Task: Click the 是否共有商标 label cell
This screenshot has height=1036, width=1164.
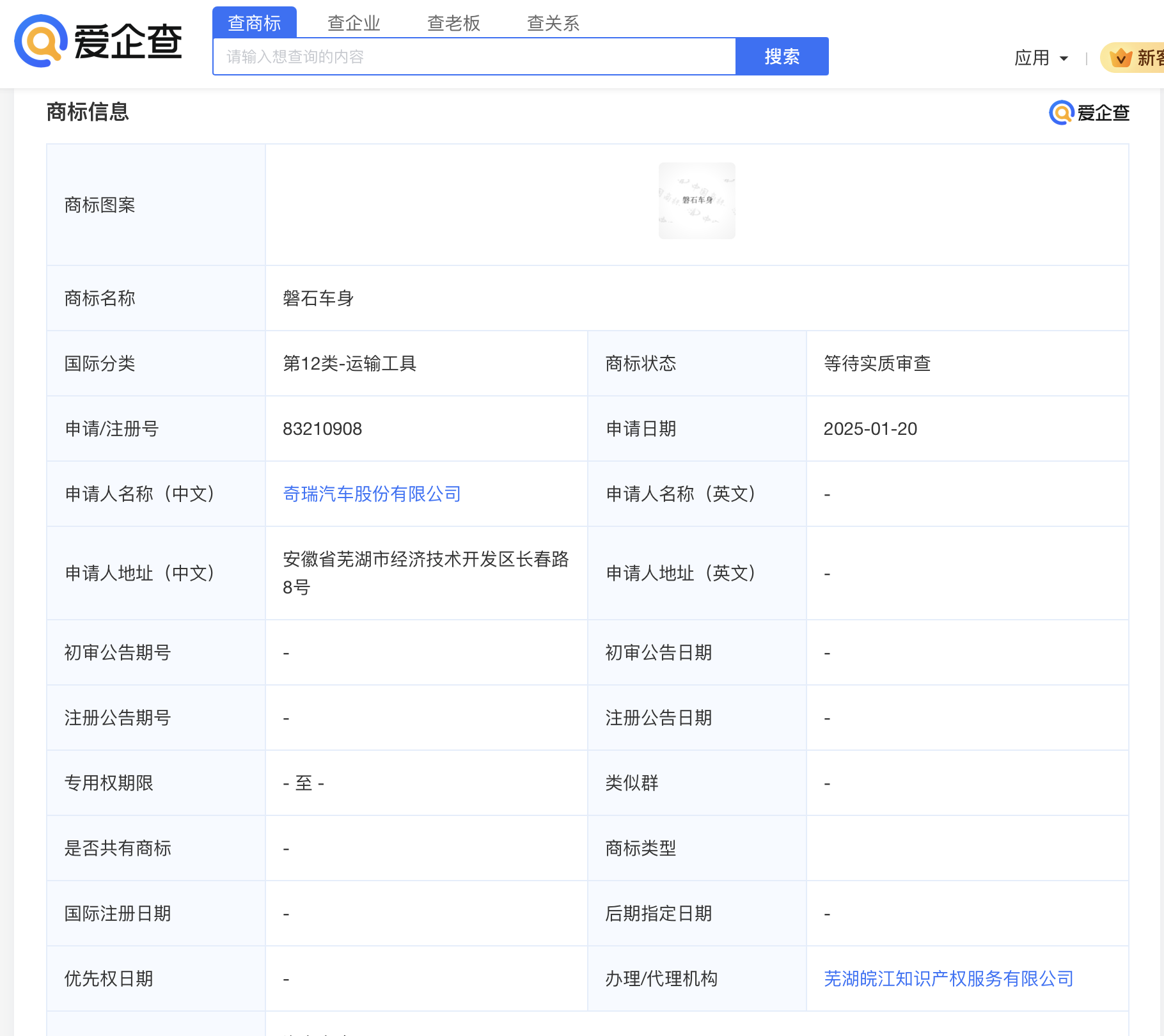Action: [156, 848]
